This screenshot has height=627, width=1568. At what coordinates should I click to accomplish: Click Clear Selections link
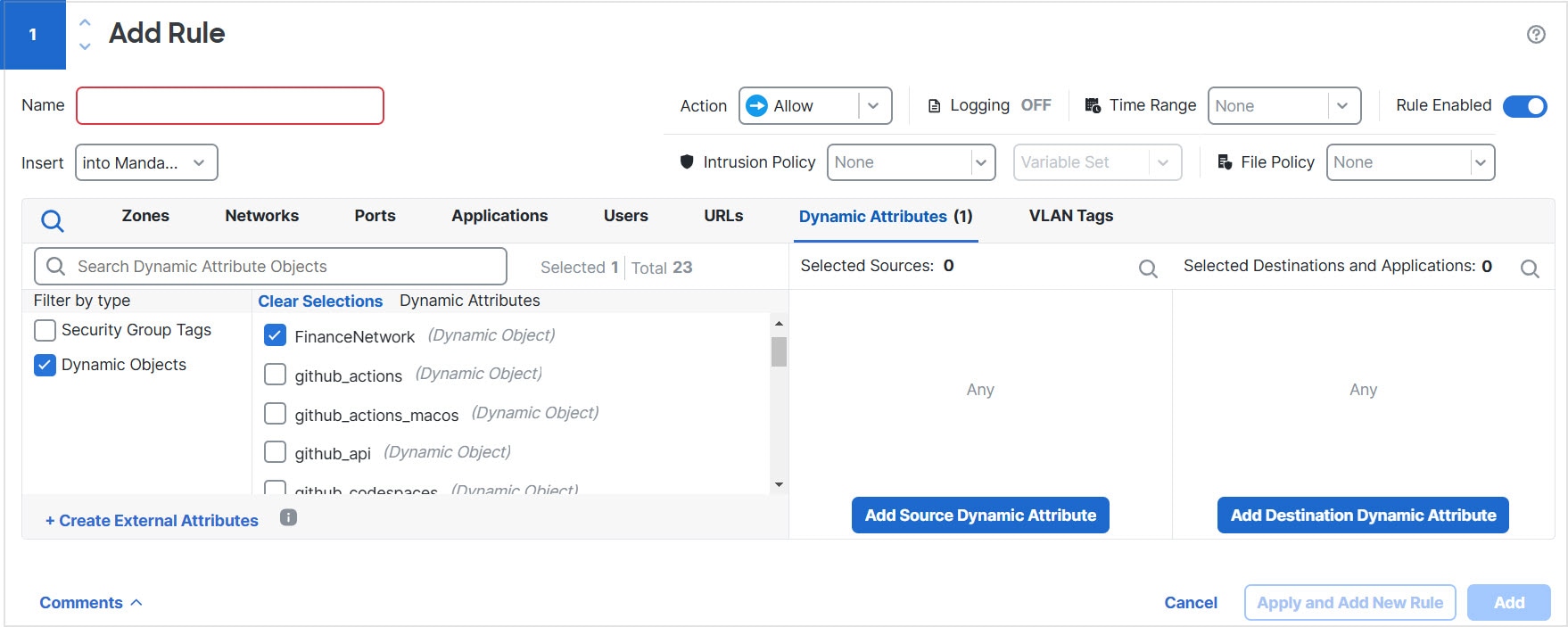(x=320, y=301)
